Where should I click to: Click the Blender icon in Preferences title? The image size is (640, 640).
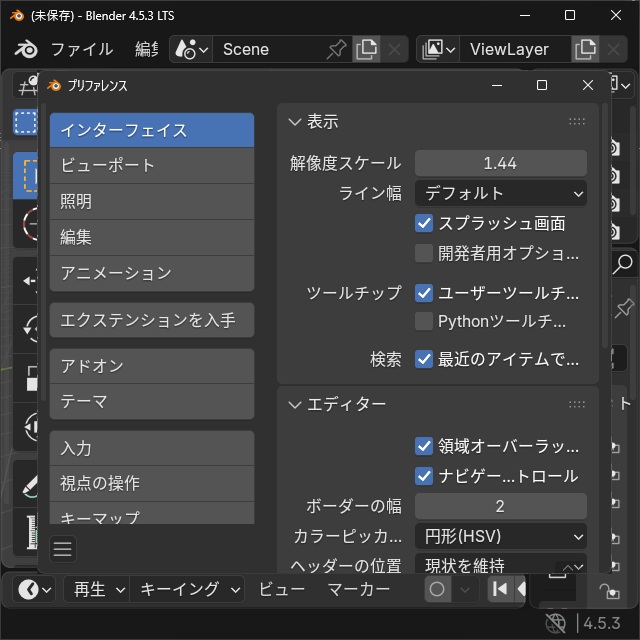pyautogui.click(x=54, y=86)
